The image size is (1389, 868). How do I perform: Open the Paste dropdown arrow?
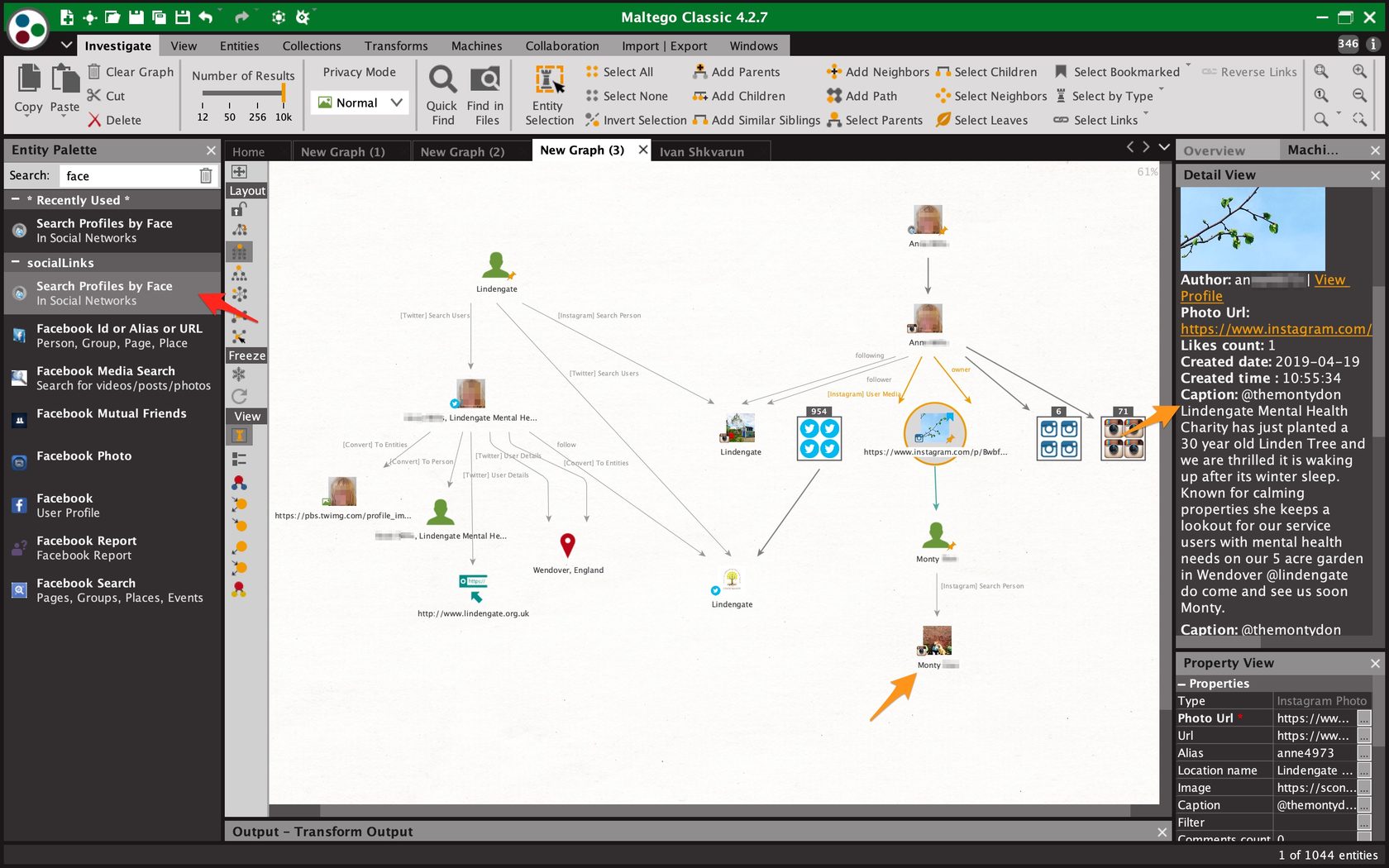[x=64, y=117]
